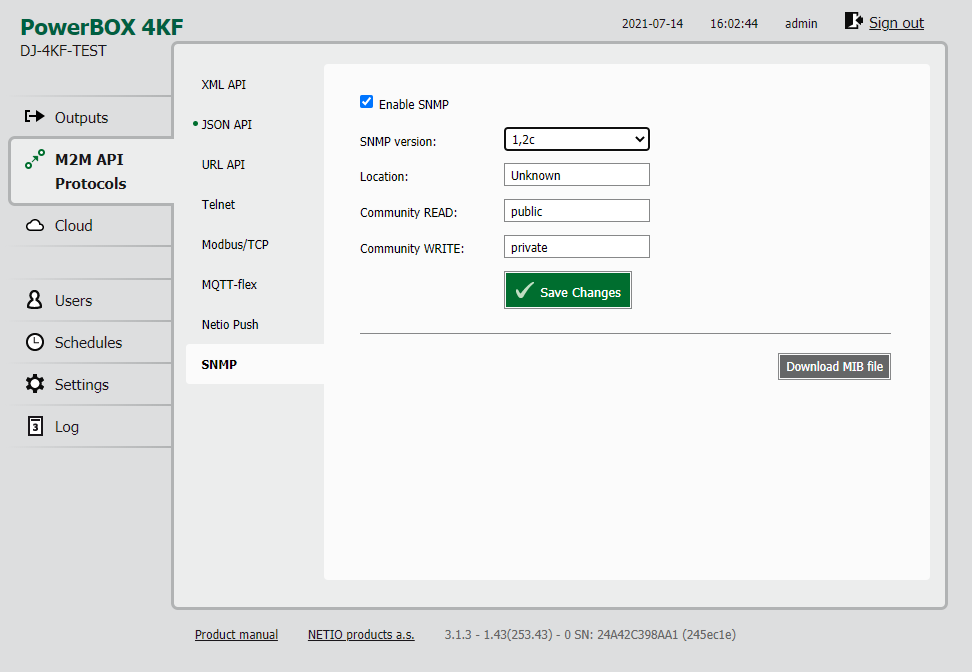Go to MQTT-flex protocol tab
The height and width of the screenshot is (672, 972).
pos(230,285)
